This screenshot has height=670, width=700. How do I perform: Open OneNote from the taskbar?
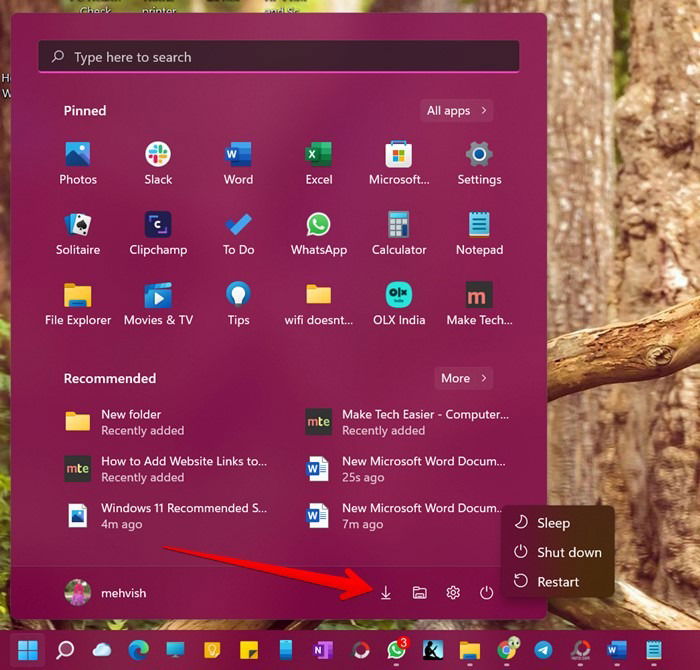coord(322,650)
